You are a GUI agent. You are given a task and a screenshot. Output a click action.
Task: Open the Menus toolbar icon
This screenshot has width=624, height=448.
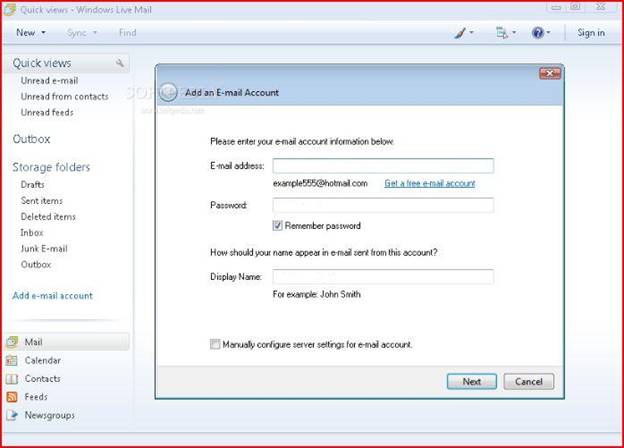click(x=501, y=33)
